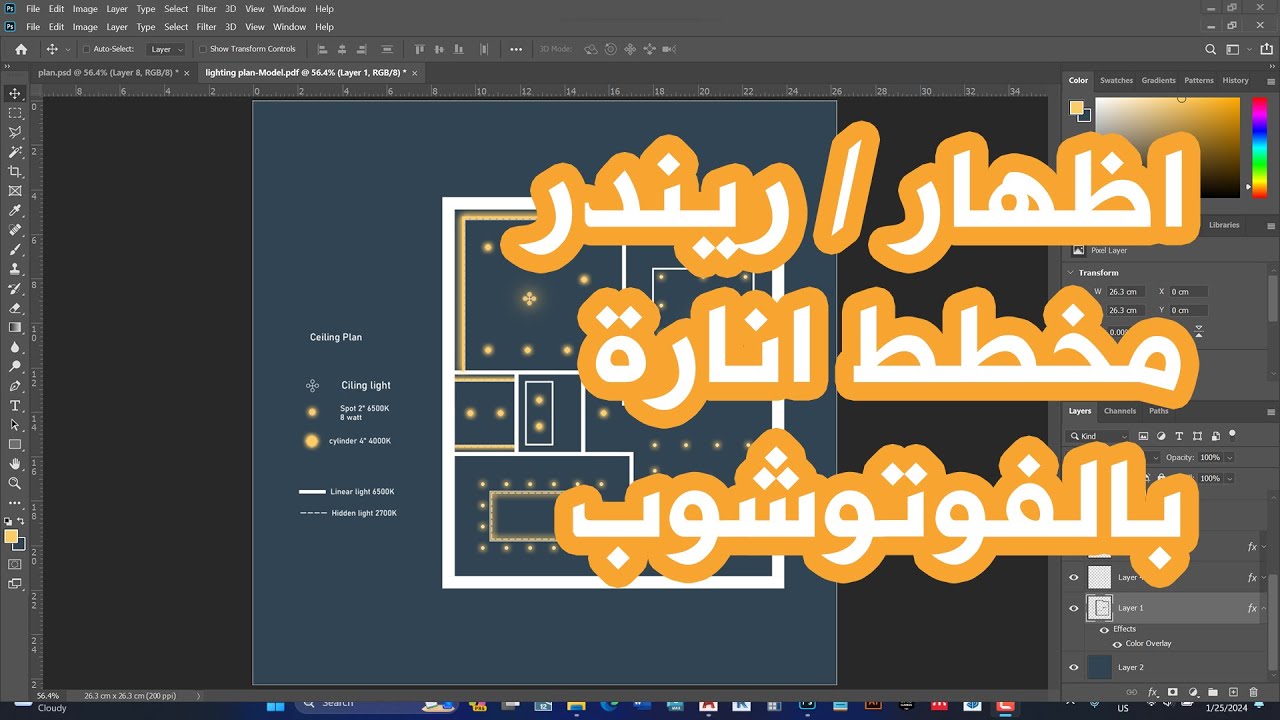Expand Layer 4 effects arrow
1280x720 pixels.
[1264, 577]
